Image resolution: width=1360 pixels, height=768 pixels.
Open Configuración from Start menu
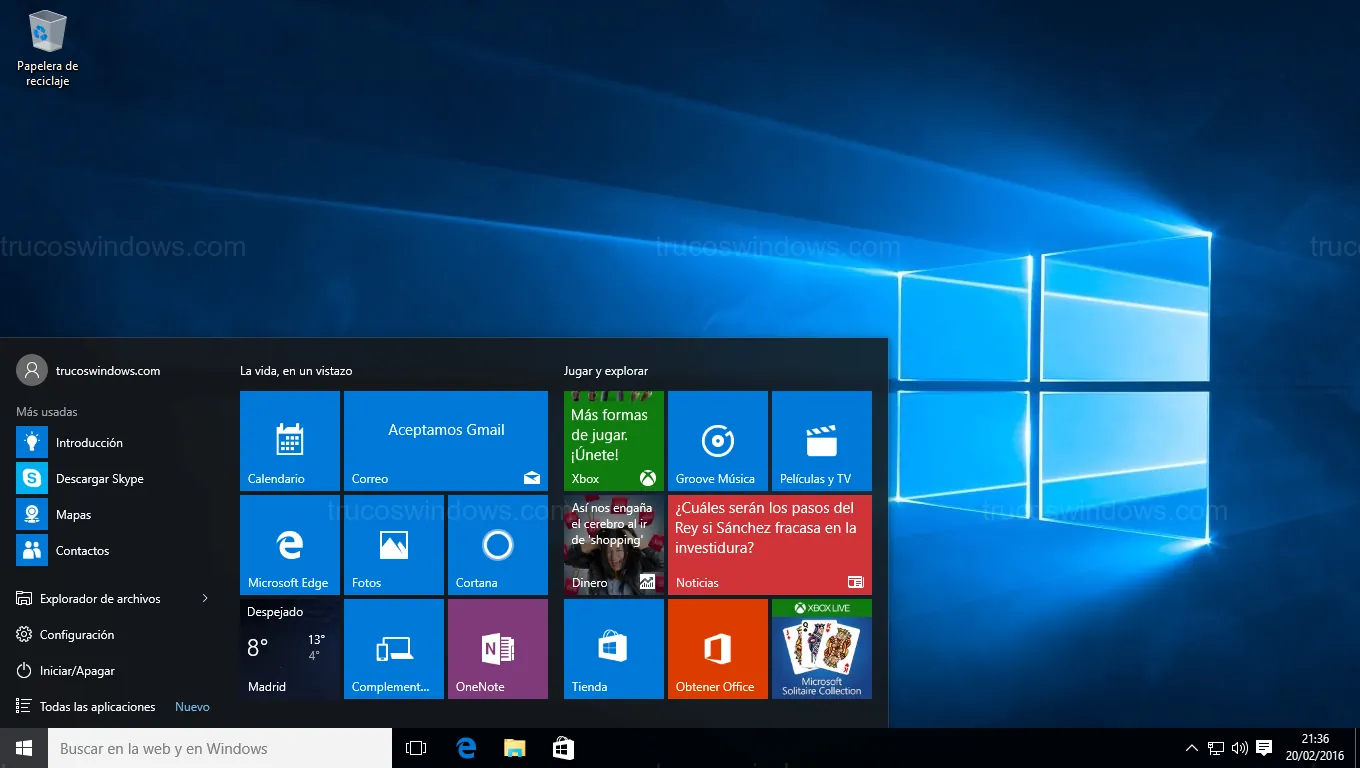pos(77,635)
